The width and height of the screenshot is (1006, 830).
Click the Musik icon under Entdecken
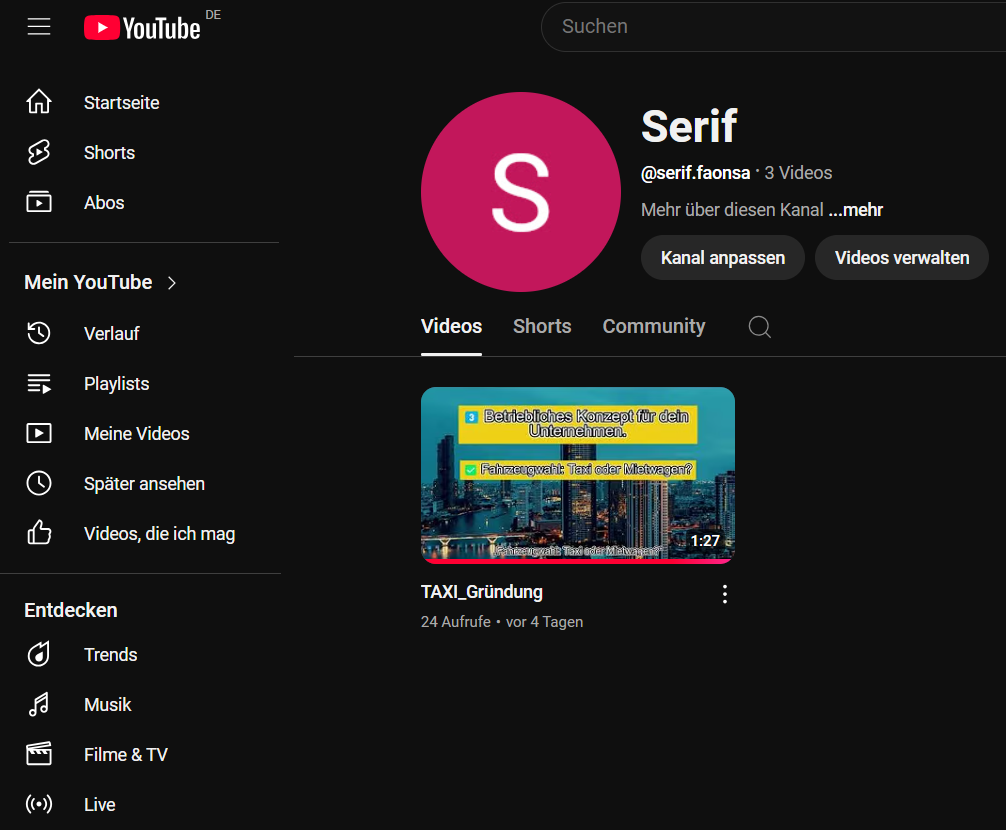point(39,704)
